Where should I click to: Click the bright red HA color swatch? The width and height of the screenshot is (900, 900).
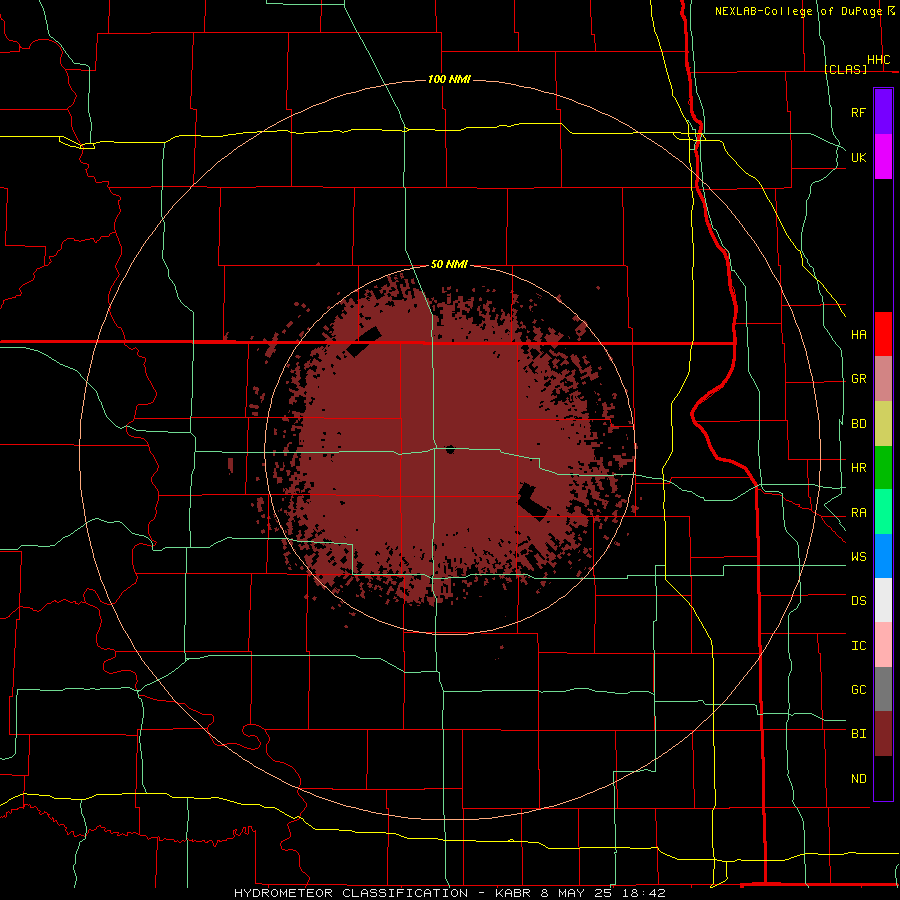point(883,334)
